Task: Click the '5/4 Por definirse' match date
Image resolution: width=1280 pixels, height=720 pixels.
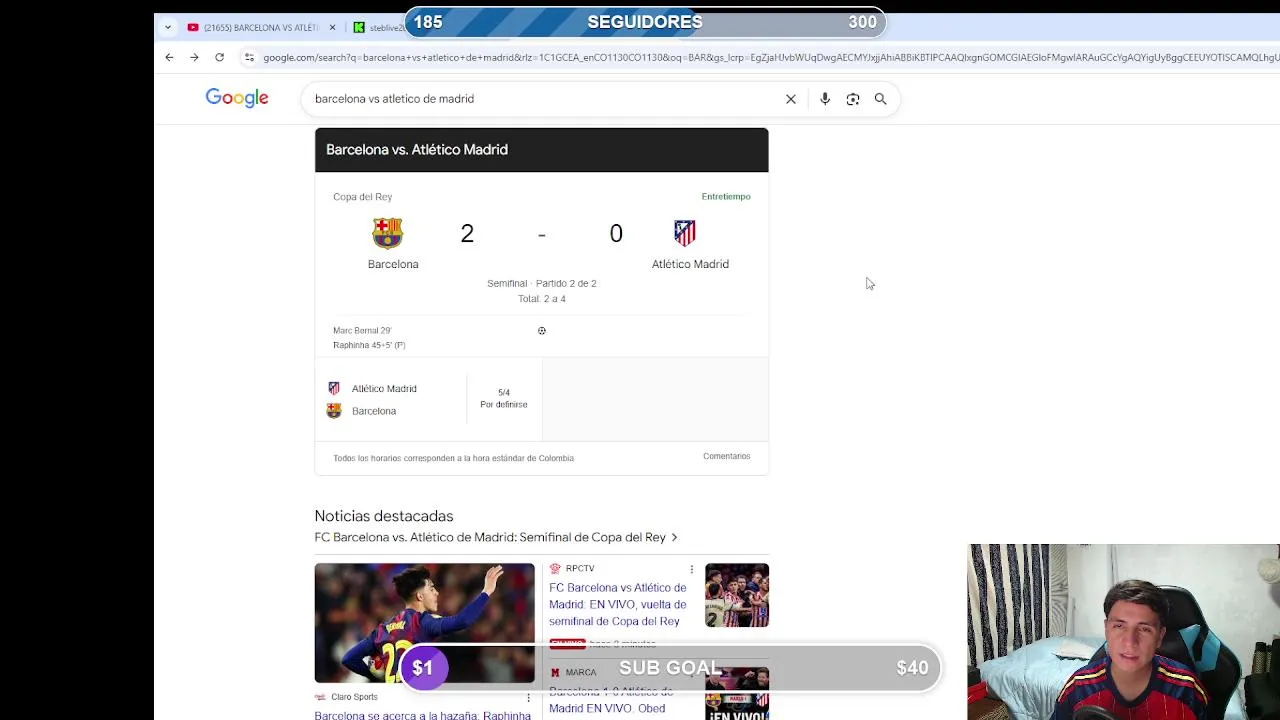Action: coord(504,398)
